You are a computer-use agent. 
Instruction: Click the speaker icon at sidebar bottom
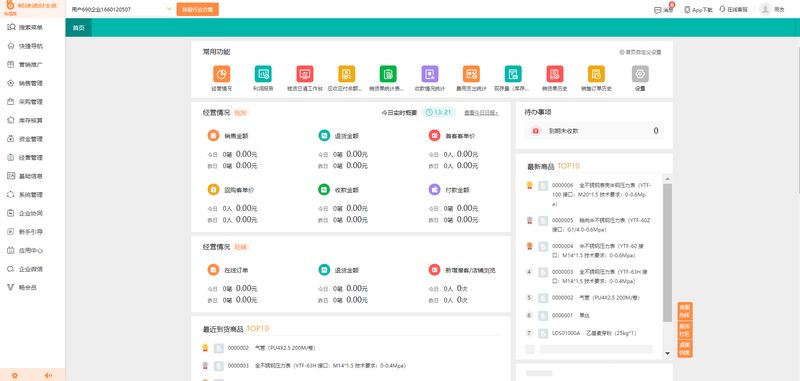coord(48,375)
